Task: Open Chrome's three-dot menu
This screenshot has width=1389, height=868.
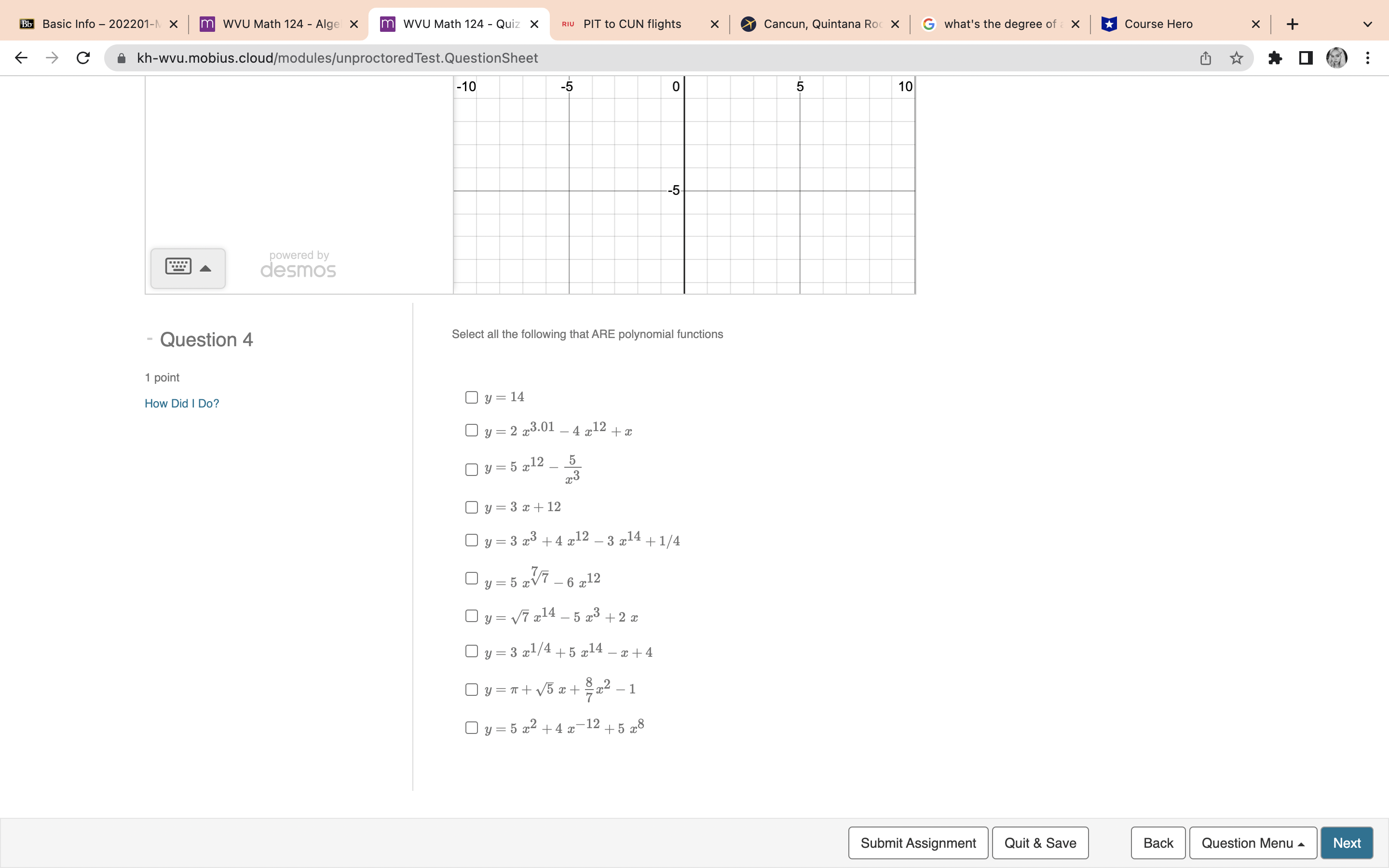Action: [x=1368, y=57]
